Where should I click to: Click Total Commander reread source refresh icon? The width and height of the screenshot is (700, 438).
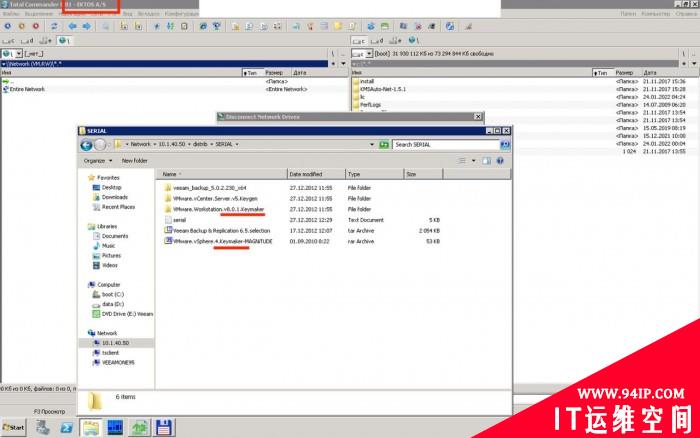[54, 26]
